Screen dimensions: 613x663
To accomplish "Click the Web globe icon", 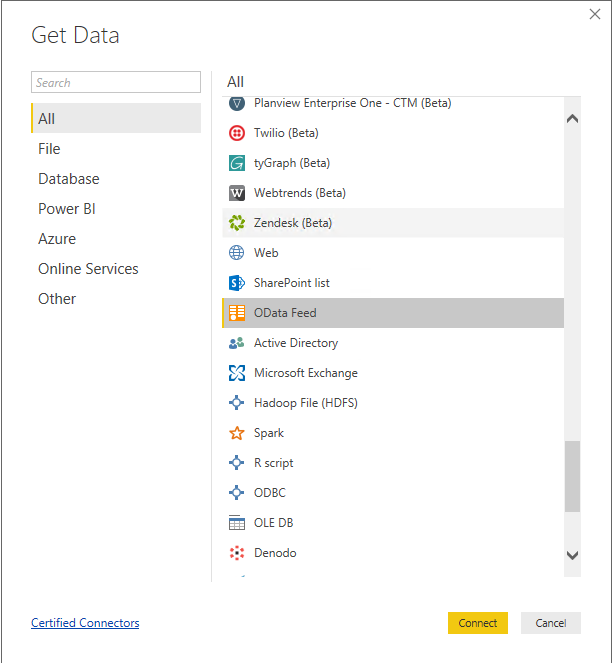I will click(x=237, y=253).
